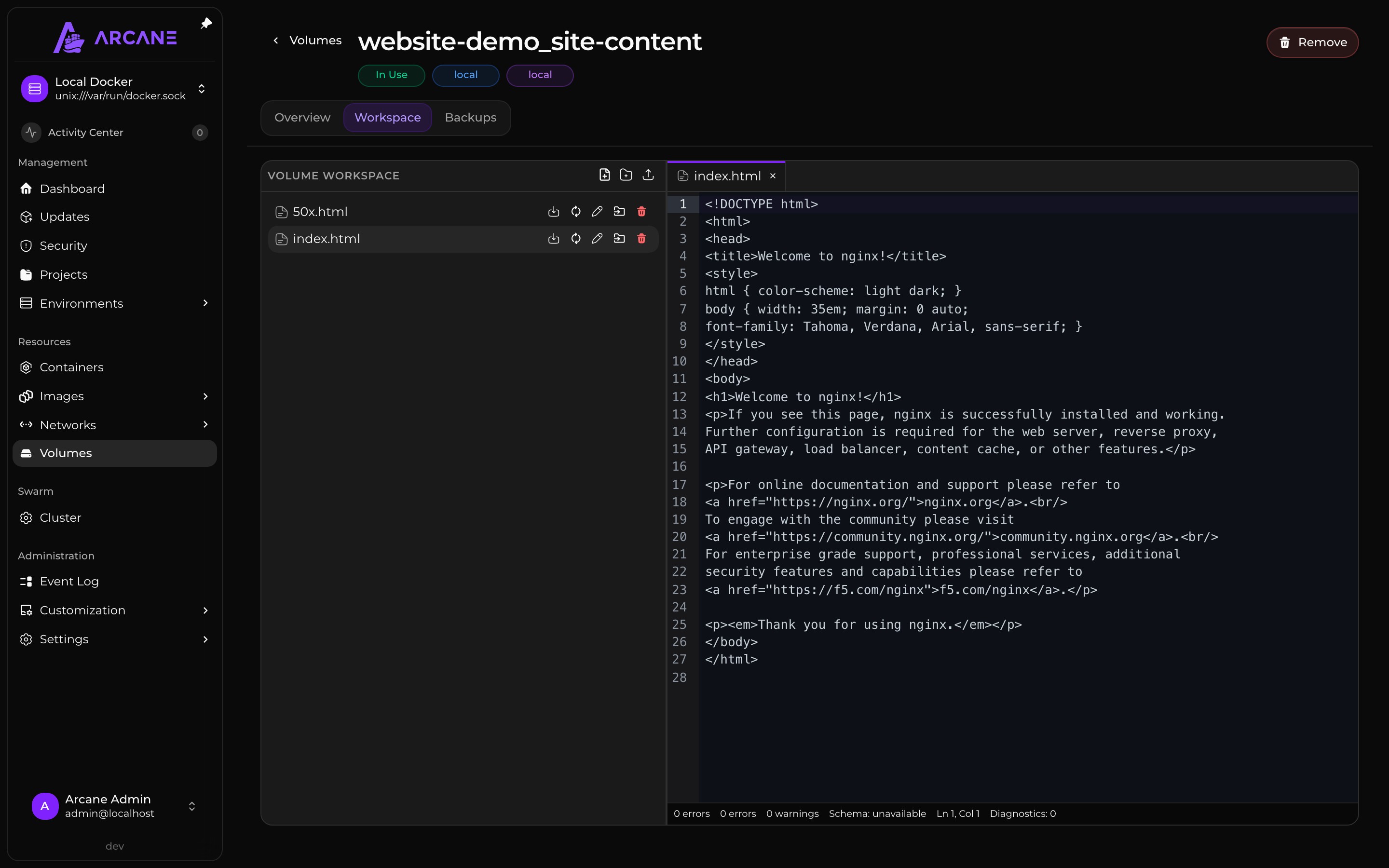Expand the Networks submenu chevron
Viewport: 1389px width, 868px height.
[x=205, y=425]
